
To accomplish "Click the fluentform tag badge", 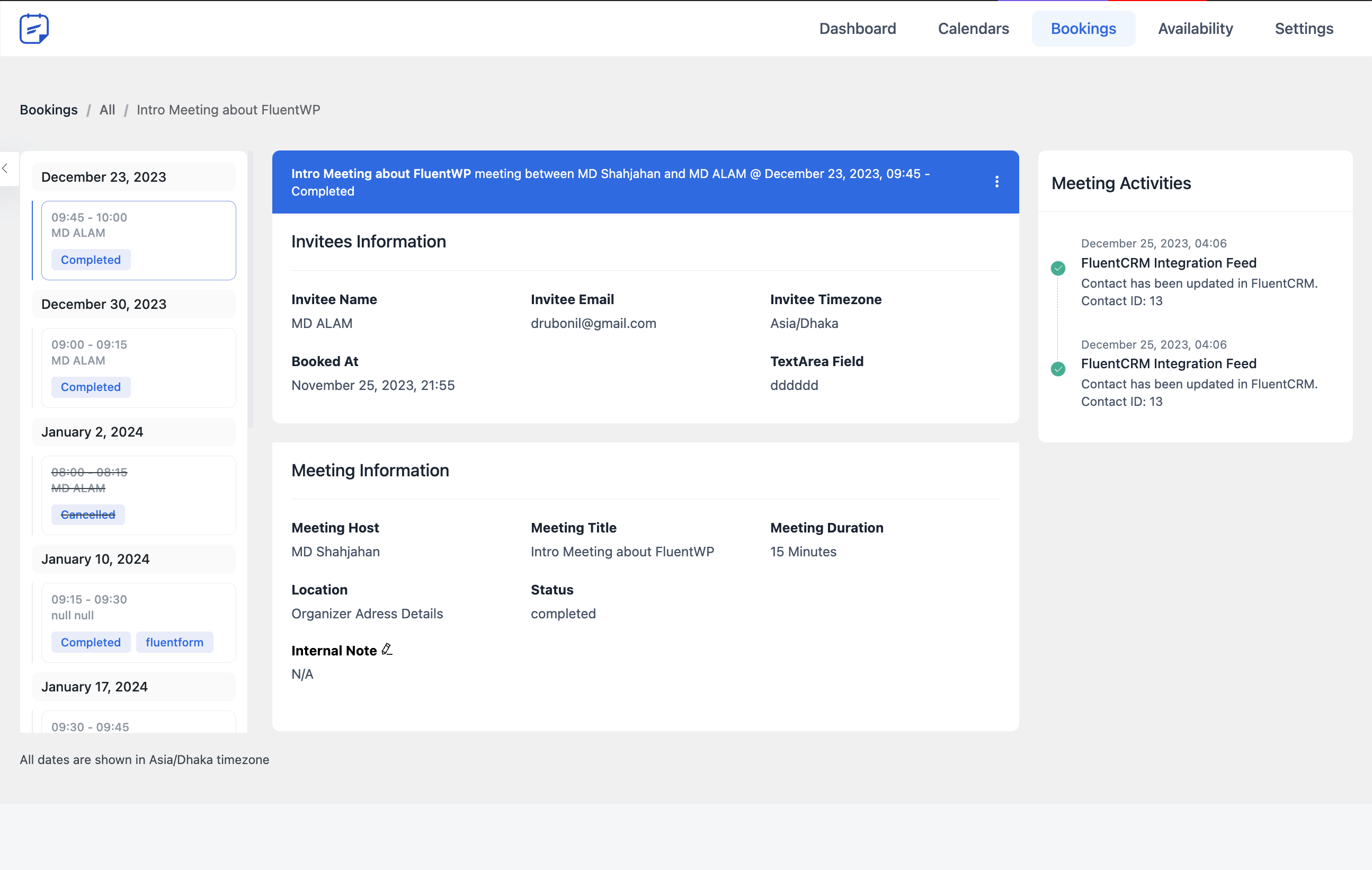I will pos(174,642).
